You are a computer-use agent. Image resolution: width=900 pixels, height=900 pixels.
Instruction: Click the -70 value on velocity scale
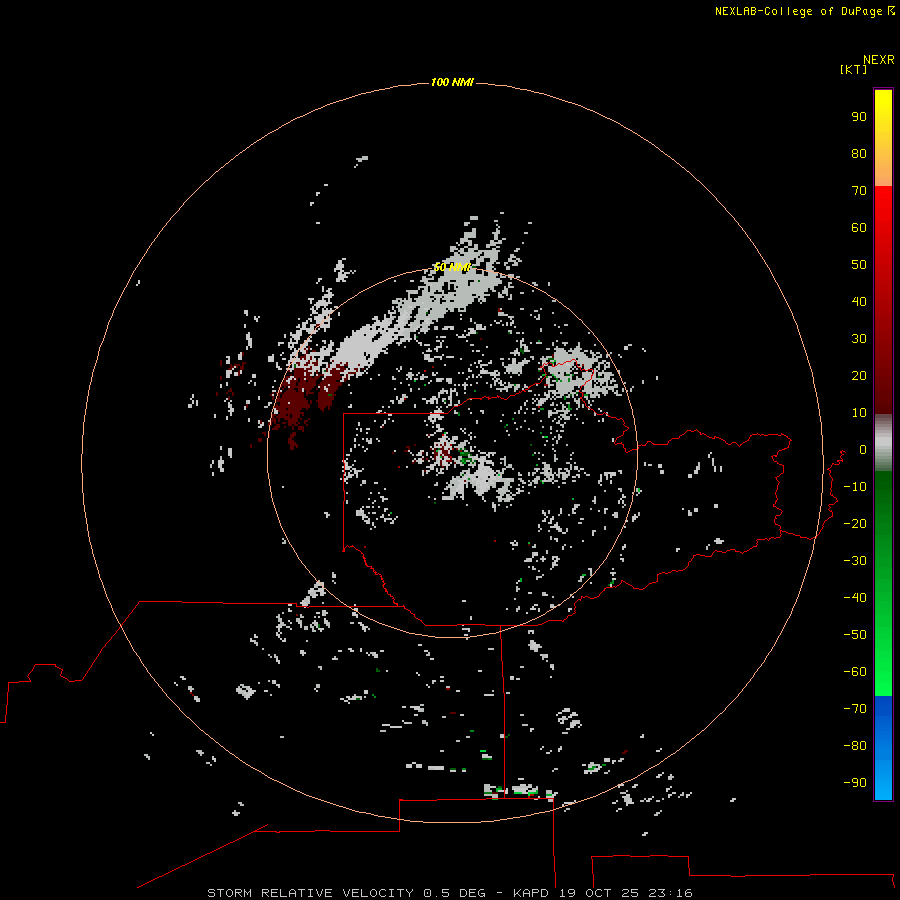(855, 709)
